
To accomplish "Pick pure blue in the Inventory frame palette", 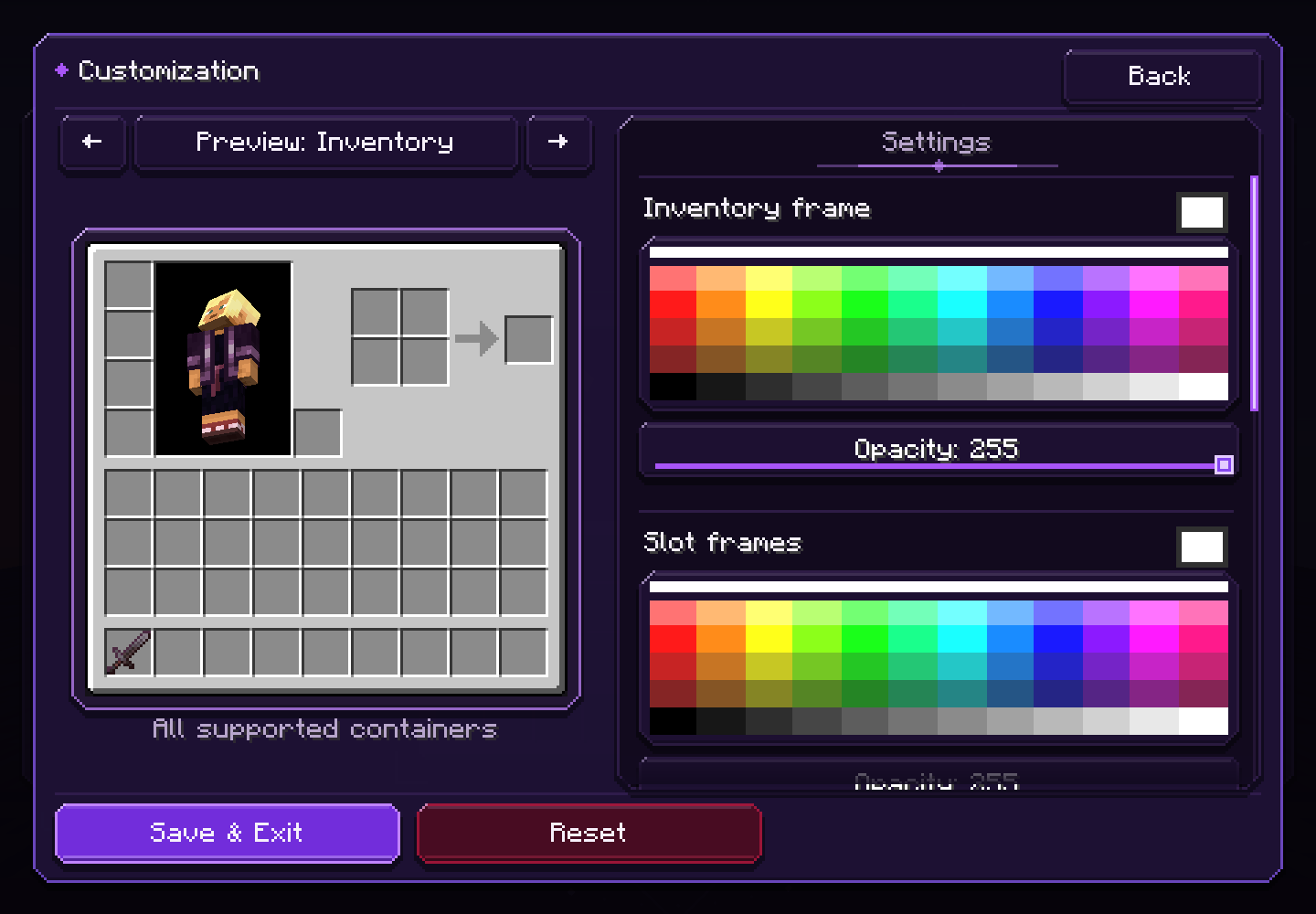I will [1058, 305].
